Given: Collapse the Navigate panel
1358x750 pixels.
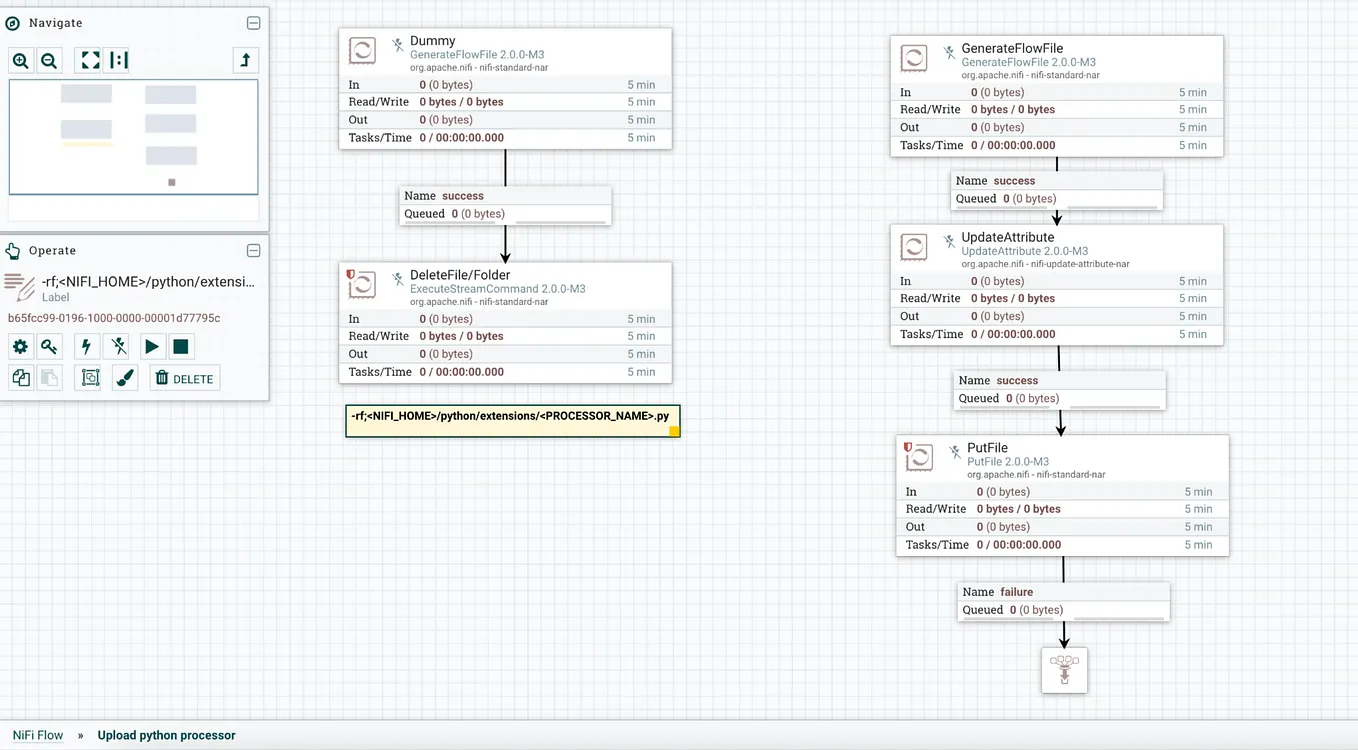Looking at the screenshot, I should (x=253, y=22).
